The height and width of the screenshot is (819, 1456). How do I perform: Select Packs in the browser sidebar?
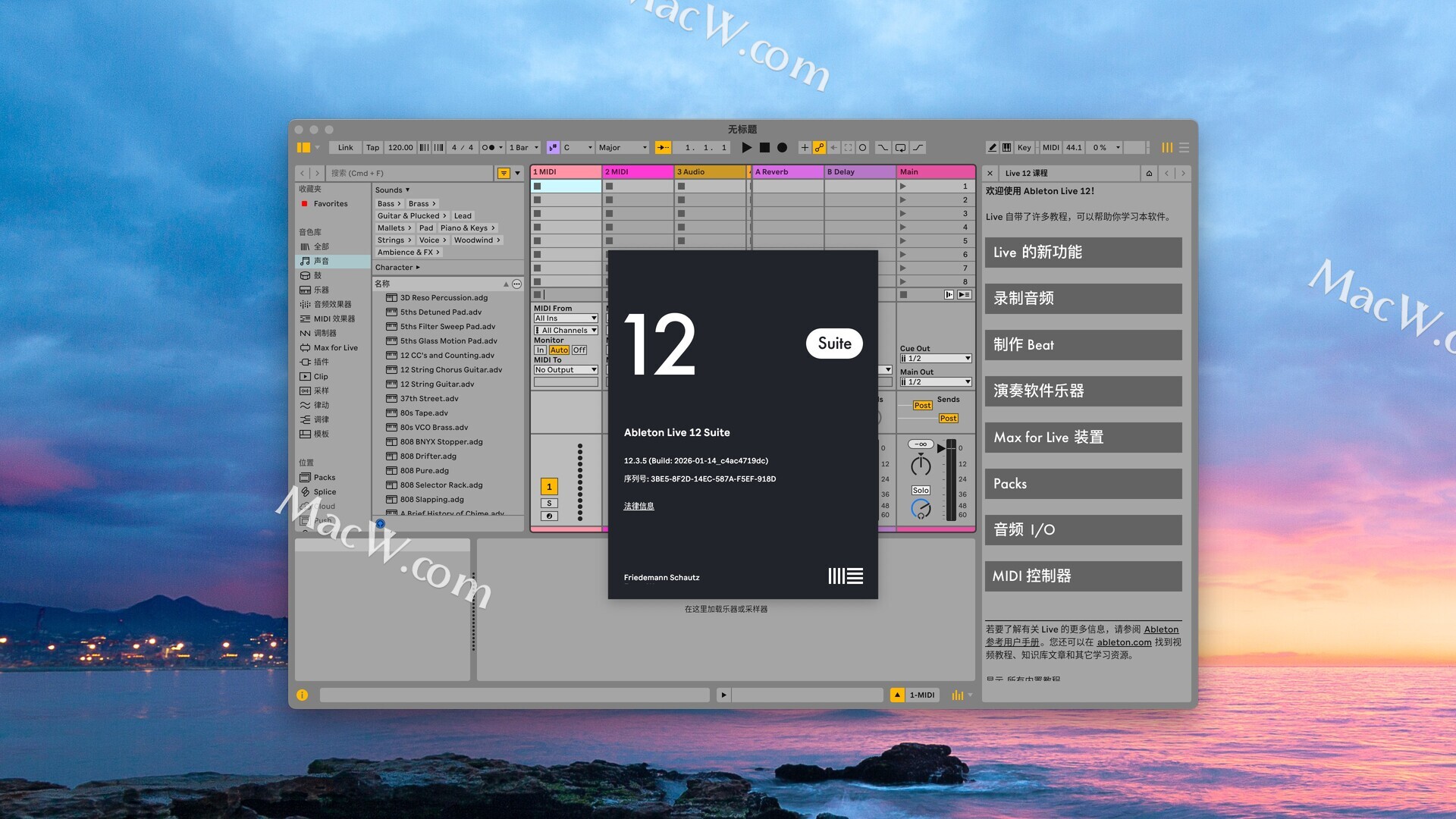pyautogui.click(x=325, y=478)
